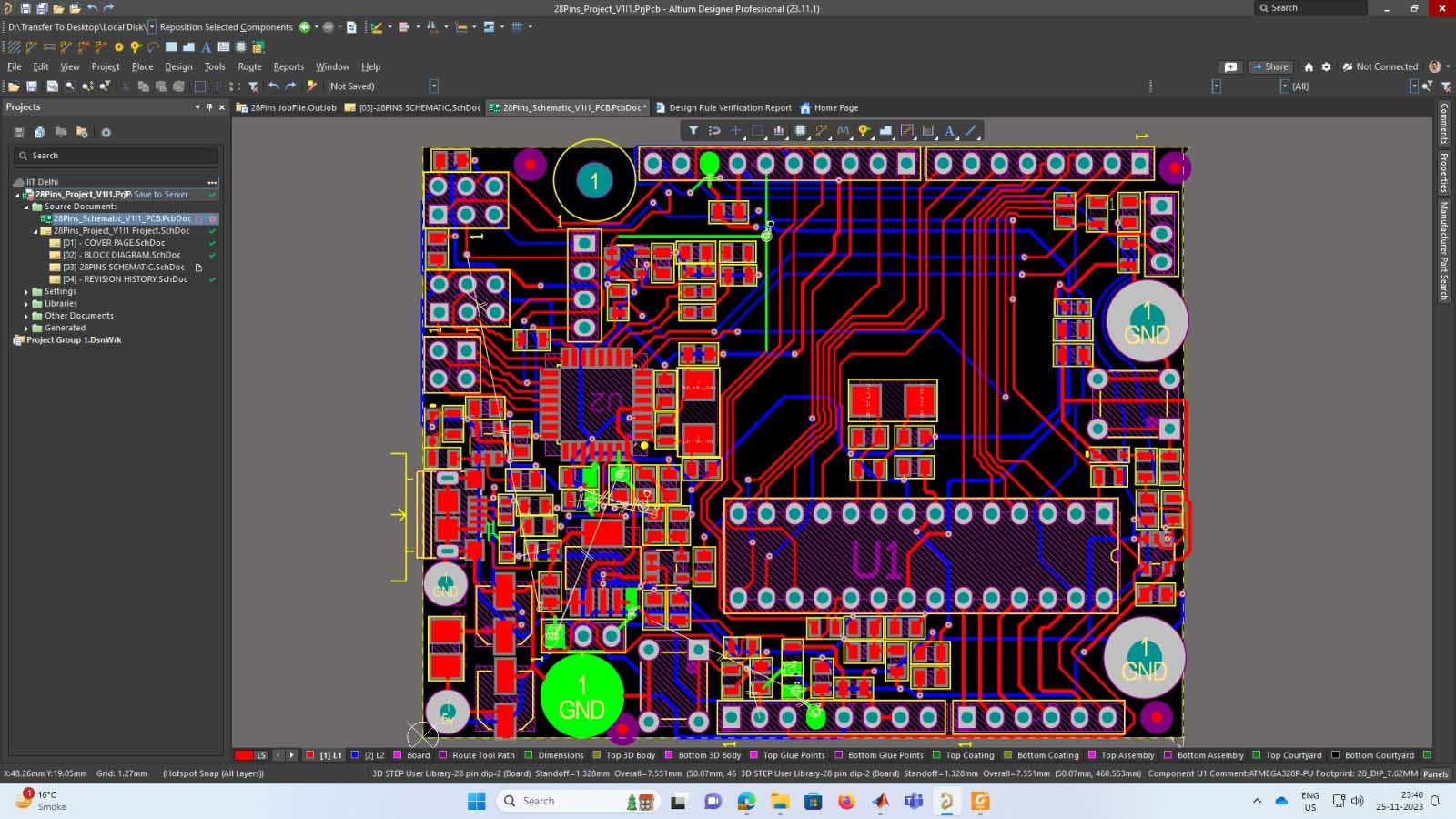1456x819 pixels.
Task: Select the Place String text tool
Action: click(x=949, y=131)
